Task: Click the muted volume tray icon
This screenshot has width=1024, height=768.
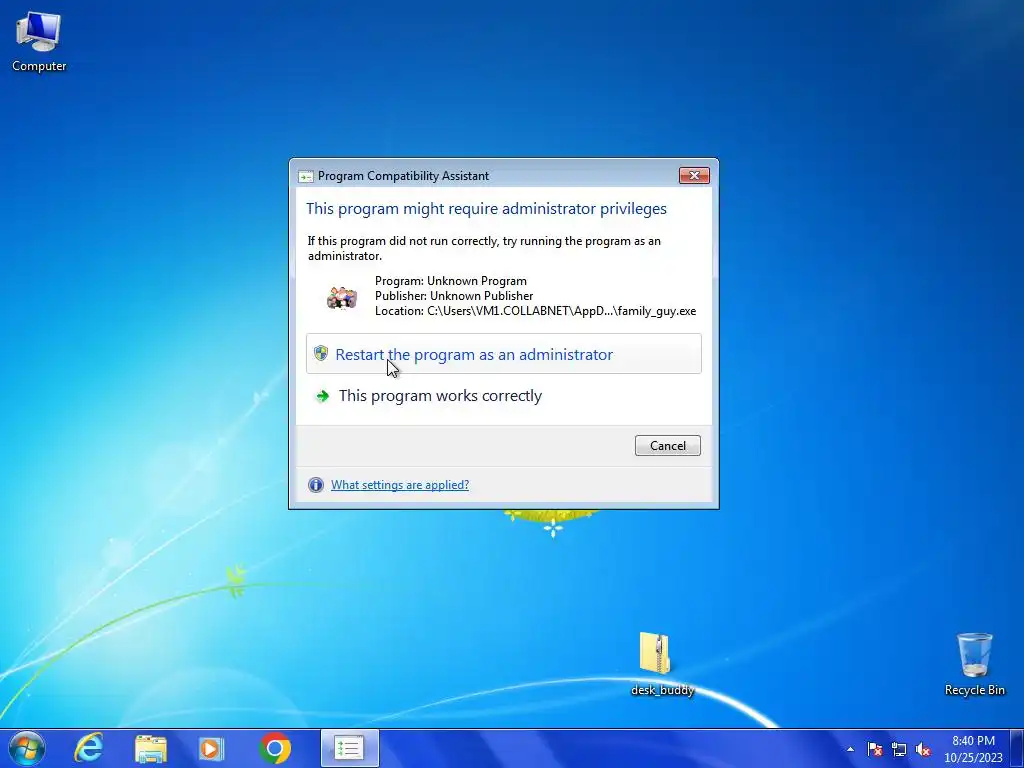Action: [923, 749]
